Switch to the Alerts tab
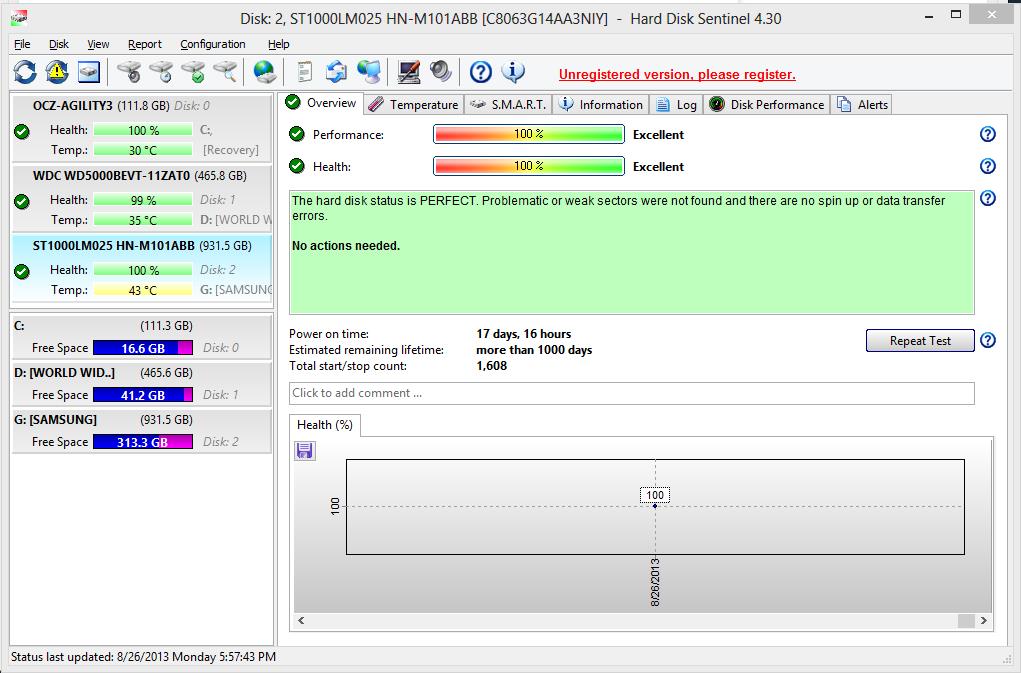This screenshot has width=1021, height=673. (862, 105)
